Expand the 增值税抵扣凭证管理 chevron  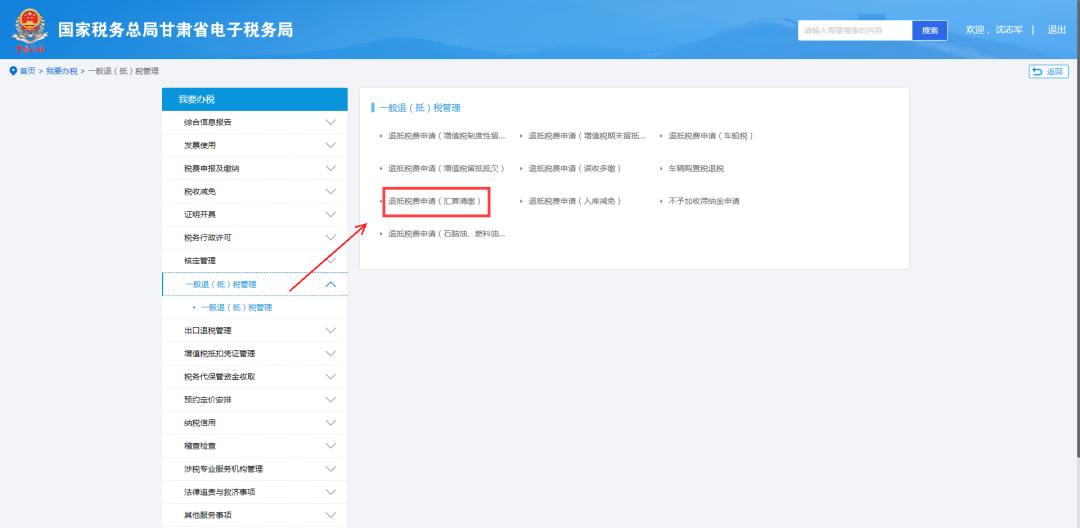[x=331, y=354]
